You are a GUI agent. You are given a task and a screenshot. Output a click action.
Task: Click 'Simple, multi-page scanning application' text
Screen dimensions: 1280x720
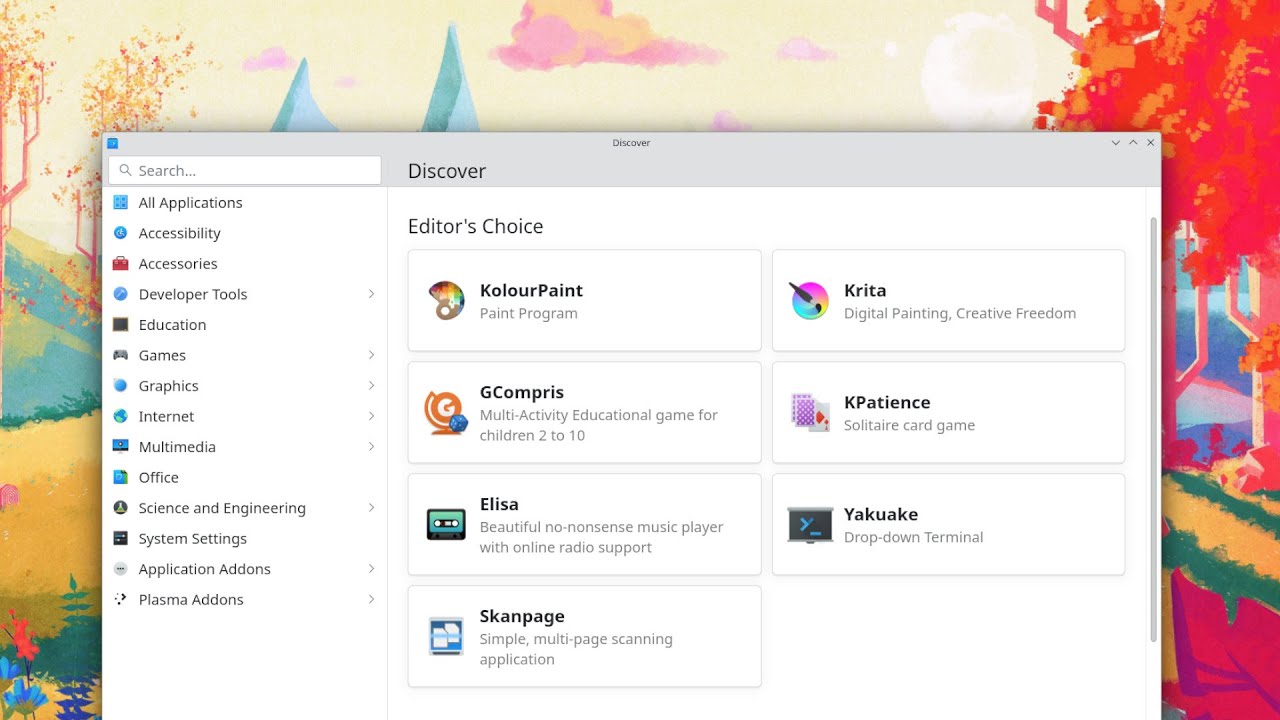click(x=576, y=649)
